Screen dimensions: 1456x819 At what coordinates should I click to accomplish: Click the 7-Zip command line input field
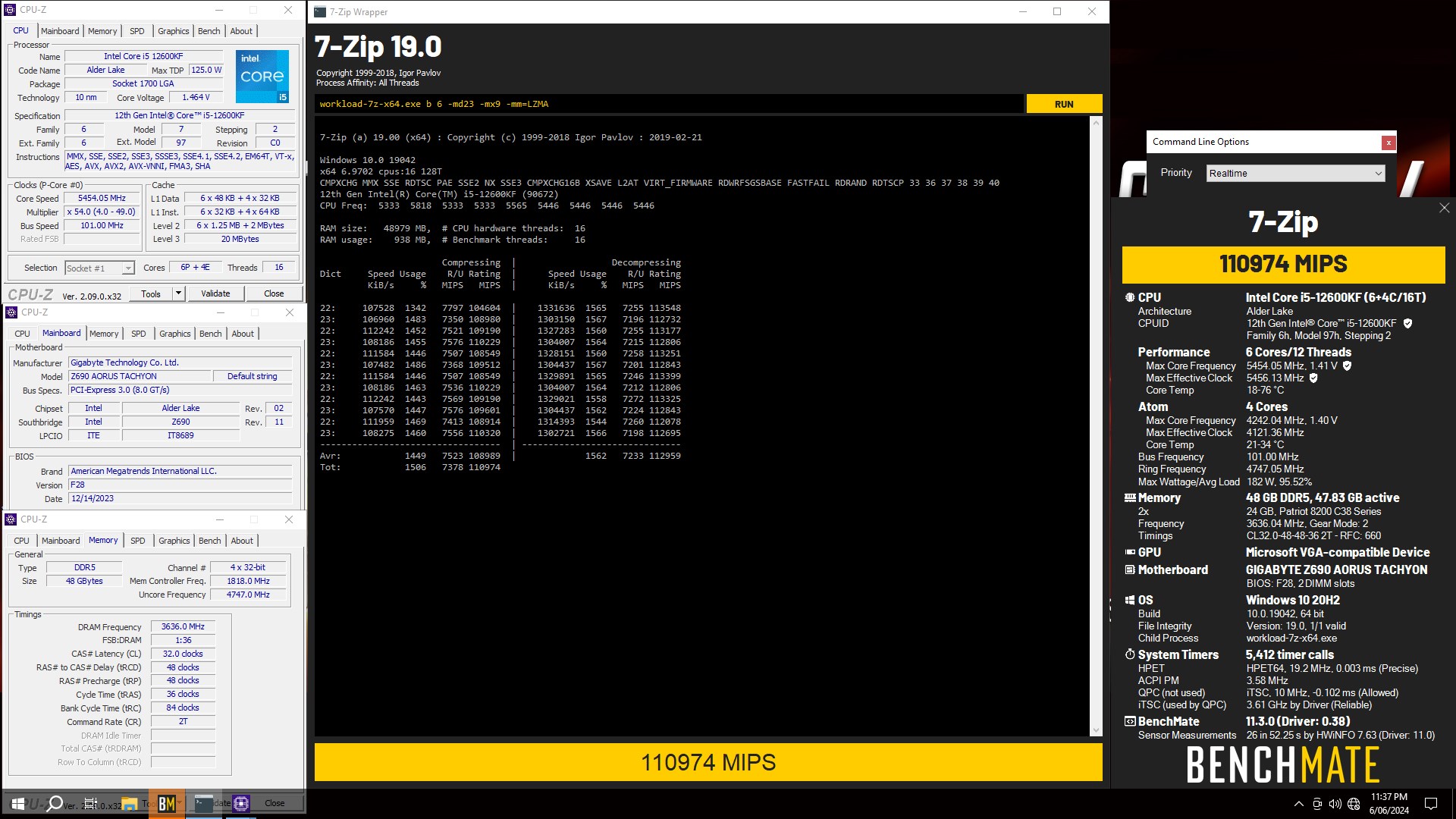(x=669, y=105)
